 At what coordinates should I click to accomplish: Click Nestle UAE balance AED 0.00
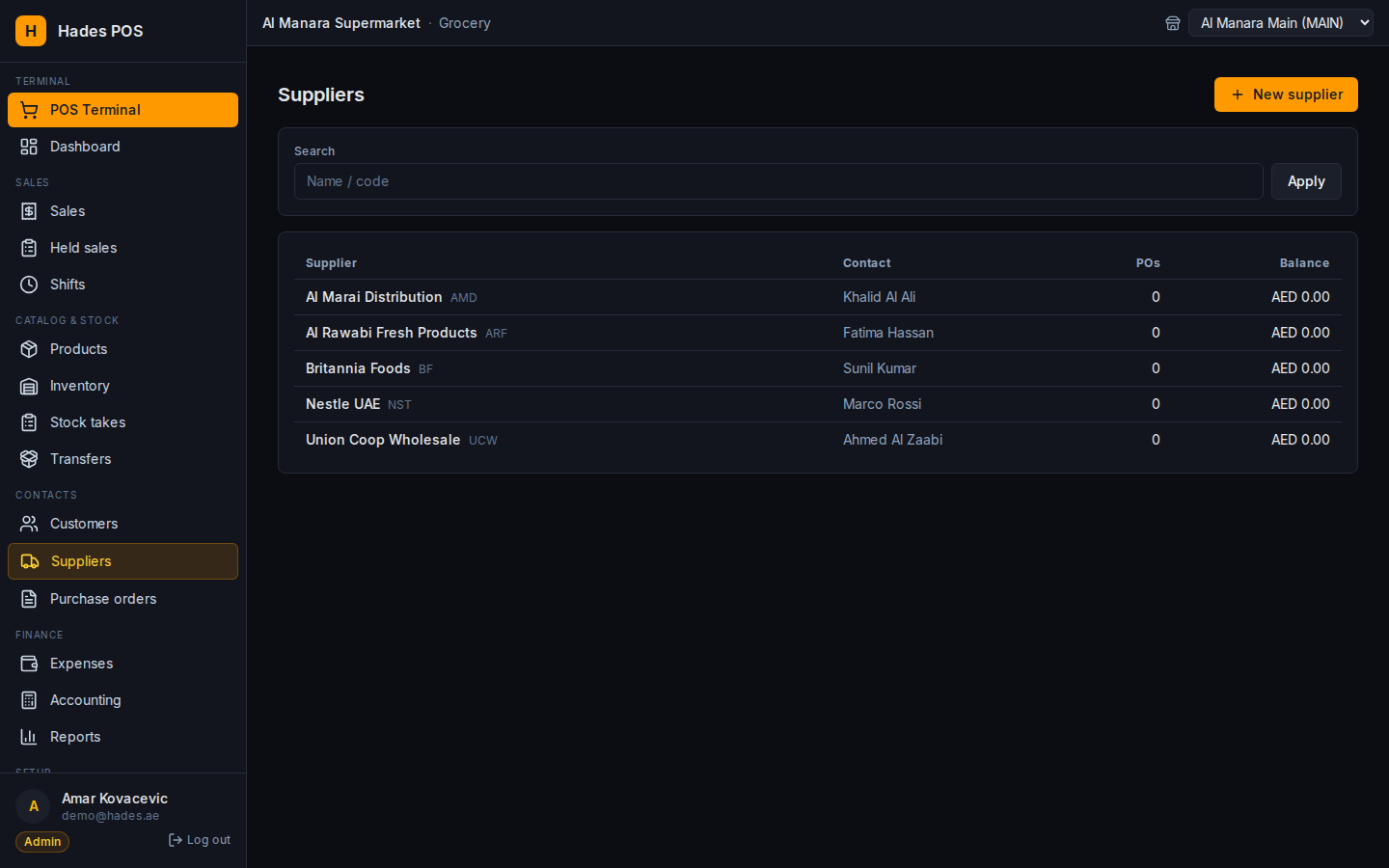click(1300, 404)
